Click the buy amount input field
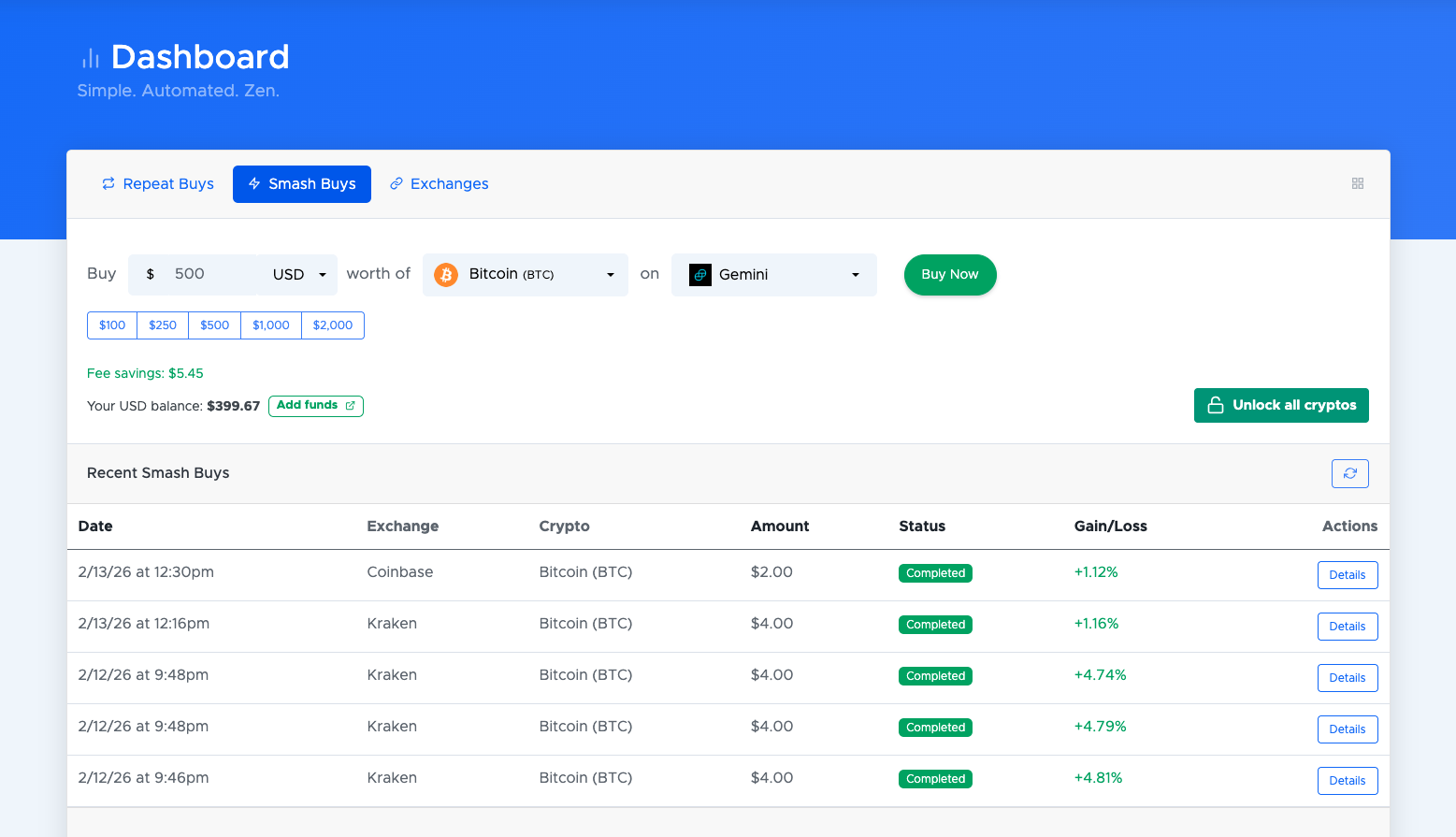This screenshot has width=1456, height=837. click(210, 274)
